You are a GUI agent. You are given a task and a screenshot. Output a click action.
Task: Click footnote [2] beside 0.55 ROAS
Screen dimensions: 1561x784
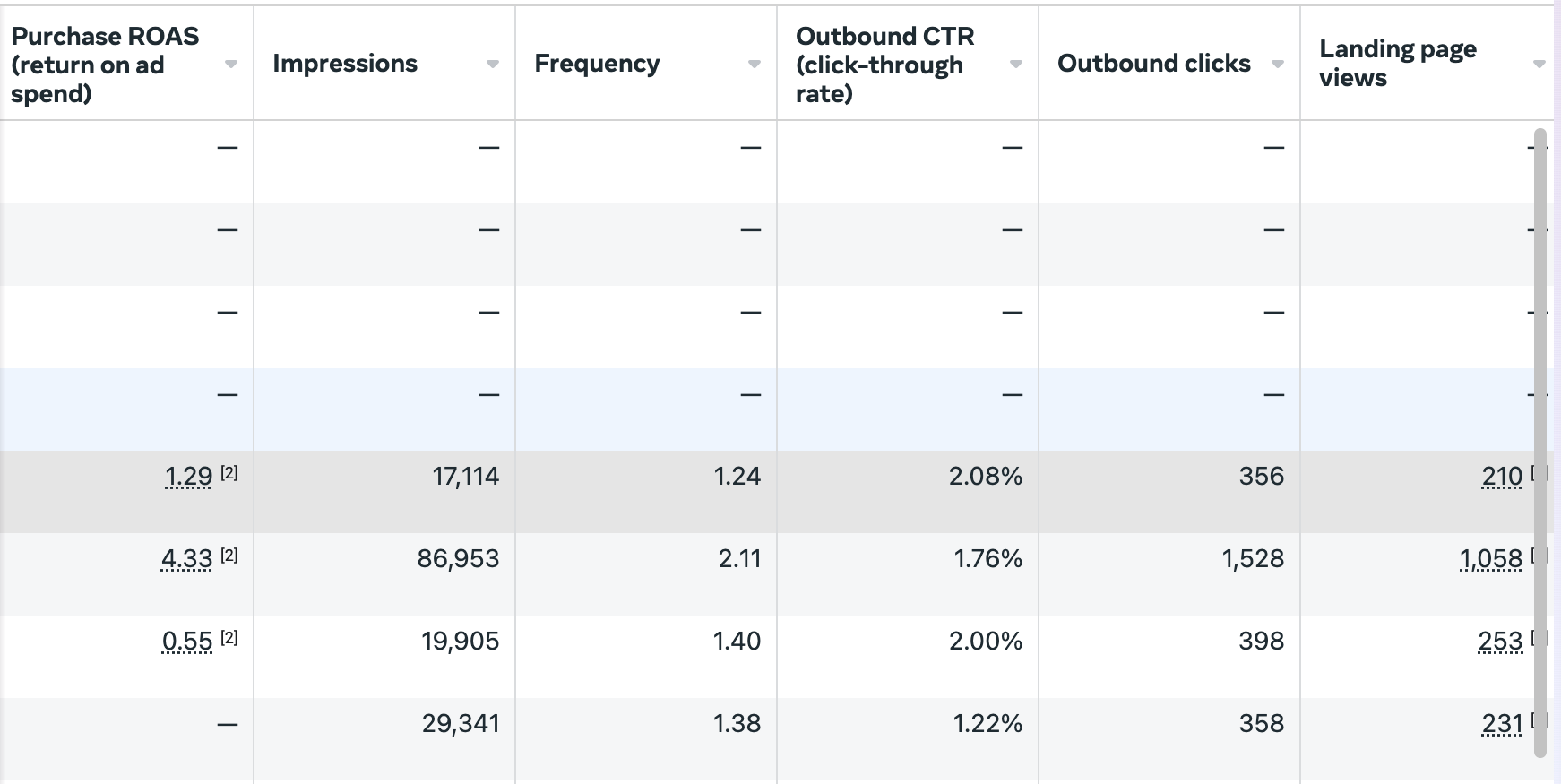coord(229,638)
